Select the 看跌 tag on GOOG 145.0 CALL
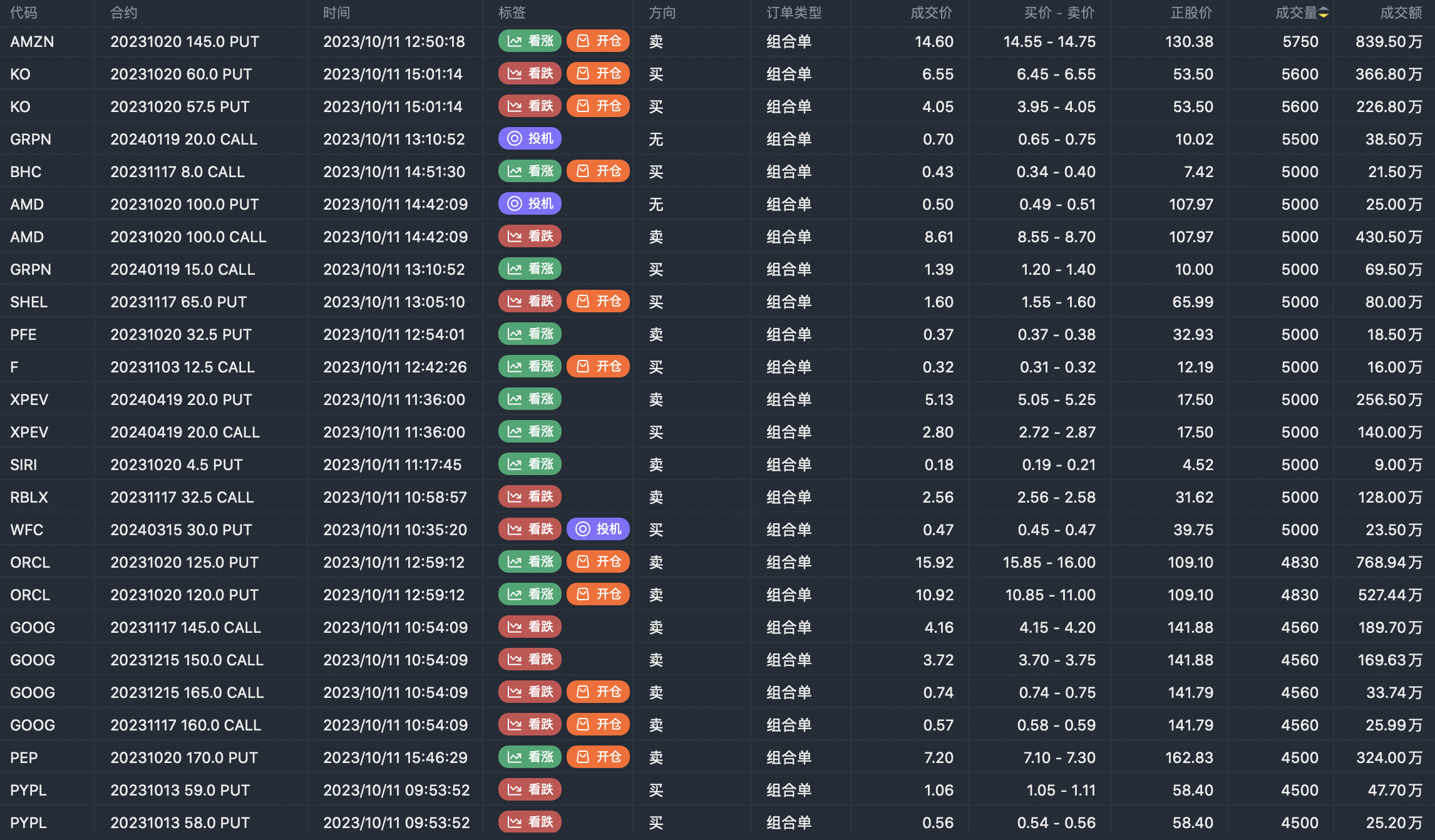This screenshot has width=1435, height=840. 530,627
